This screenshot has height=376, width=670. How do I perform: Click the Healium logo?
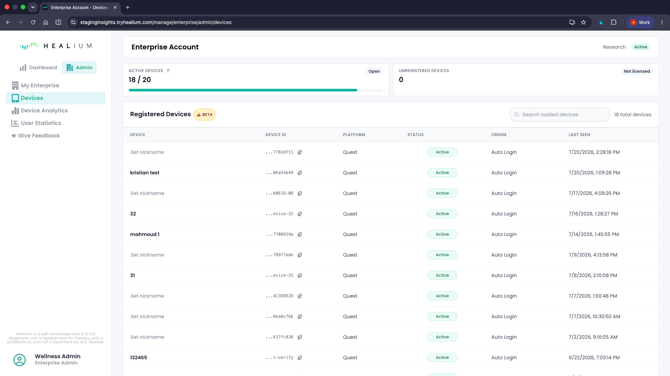(x=56, y=46)
